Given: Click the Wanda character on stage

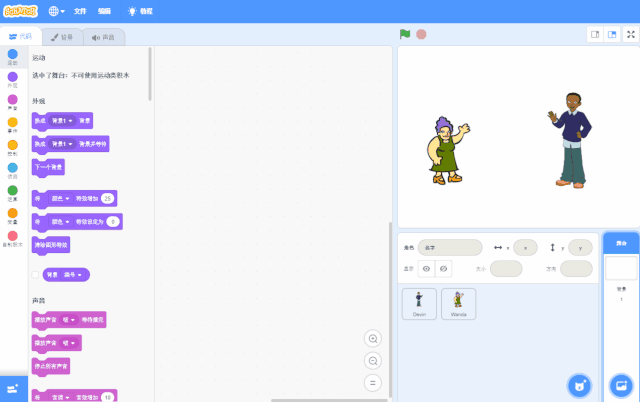Looking at the screenshot, I should pos(448,150).
